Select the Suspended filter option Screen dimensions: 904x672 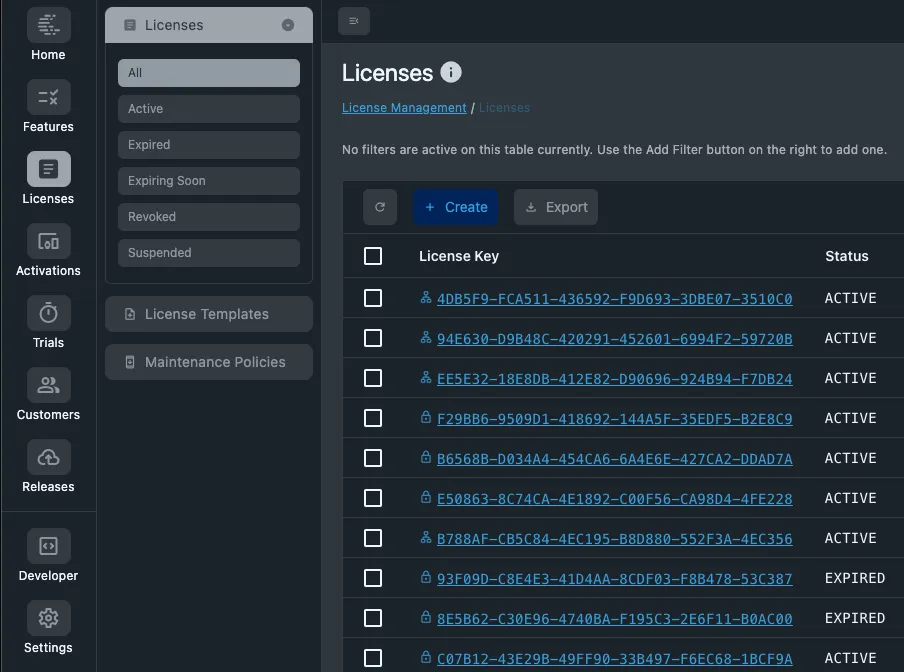(208, 253)
